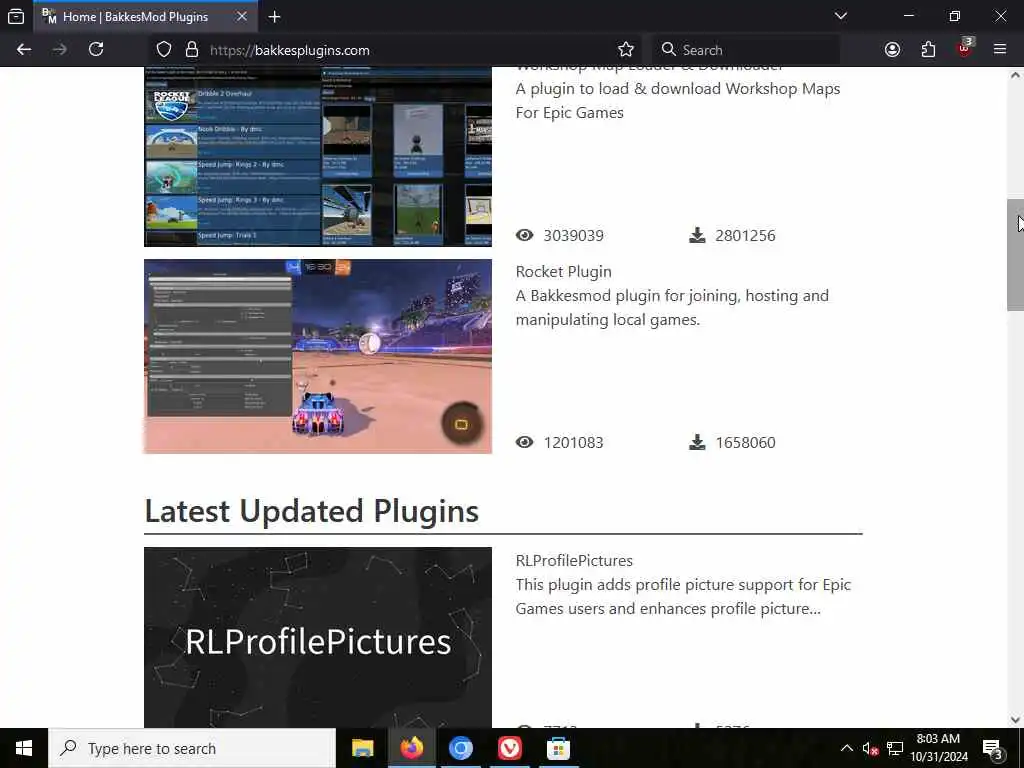This screenshot has height=768, width=1024.
Task: List all tabs dropdown arrow
Action: (840, 16)
